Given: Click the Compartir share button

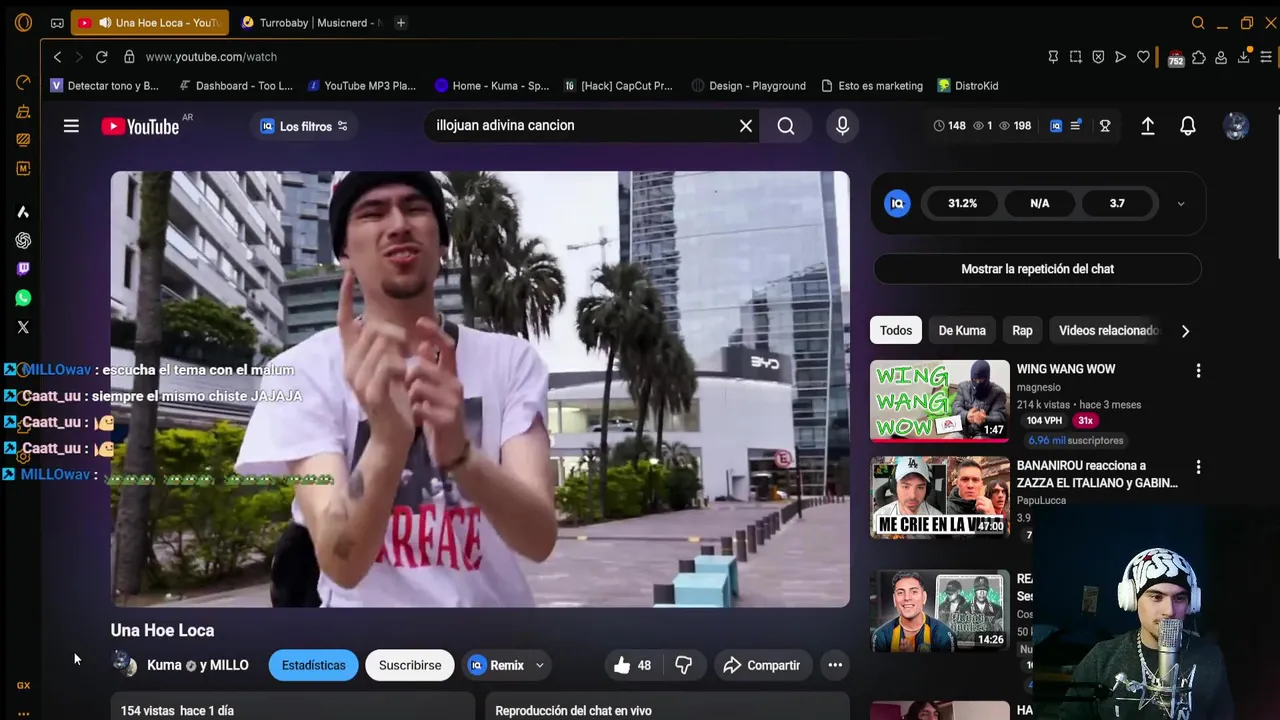Looking at the screenshot, I should (762, 665).
